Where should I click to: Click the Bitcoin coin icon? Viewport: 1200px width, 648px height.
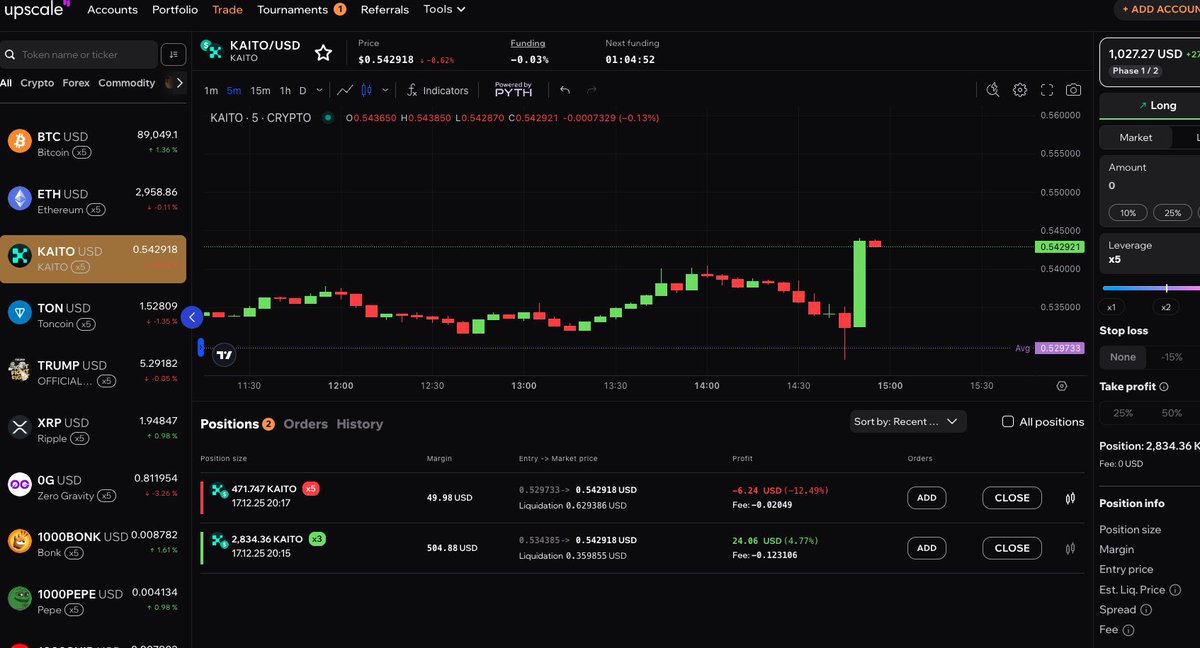[x=19, y=142]
